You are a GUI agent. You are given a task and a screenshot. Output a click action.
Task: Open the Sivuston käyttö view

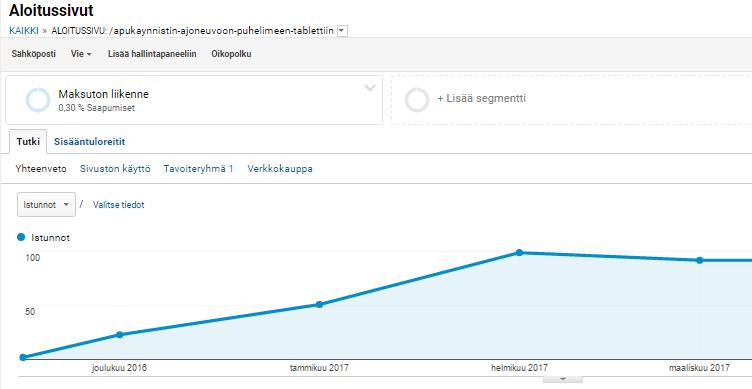coord(115,169)
